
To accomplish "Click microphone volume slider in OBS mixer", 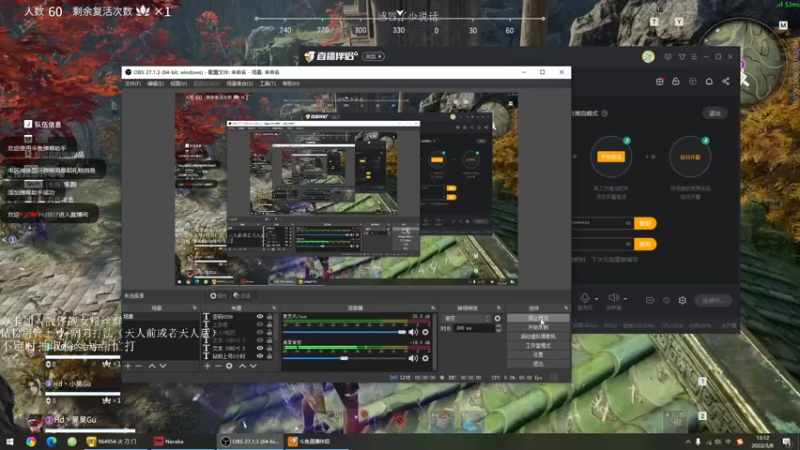I will tap(344, 332).
